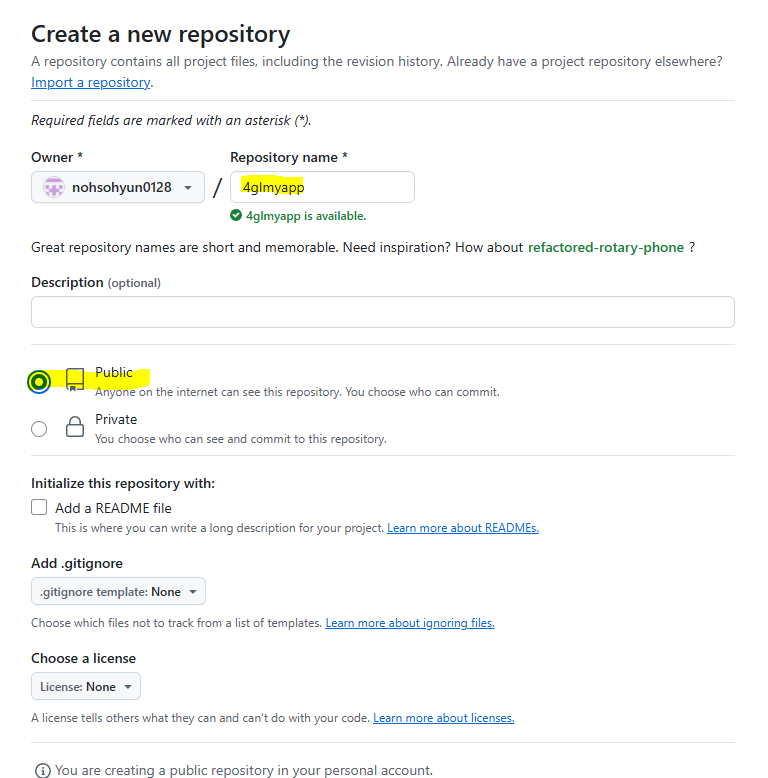
Task: Click the Import a repository link
Action: coord(90,82)
